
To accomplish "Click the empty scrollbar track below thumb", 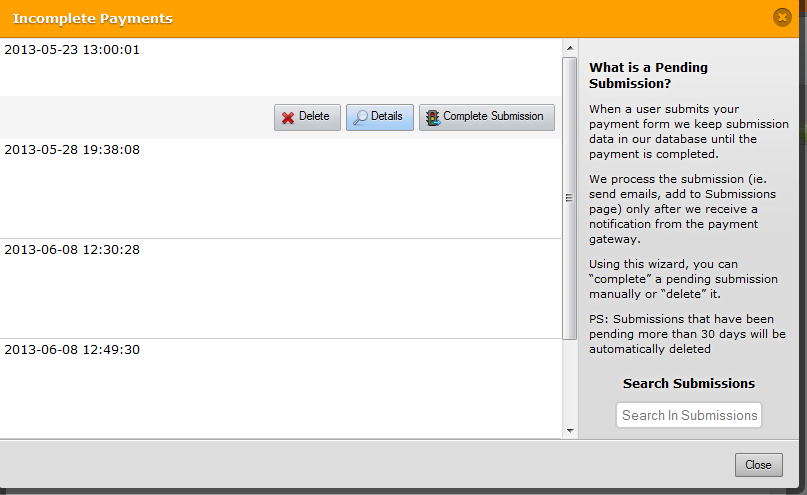I will (x=570, y=385).
